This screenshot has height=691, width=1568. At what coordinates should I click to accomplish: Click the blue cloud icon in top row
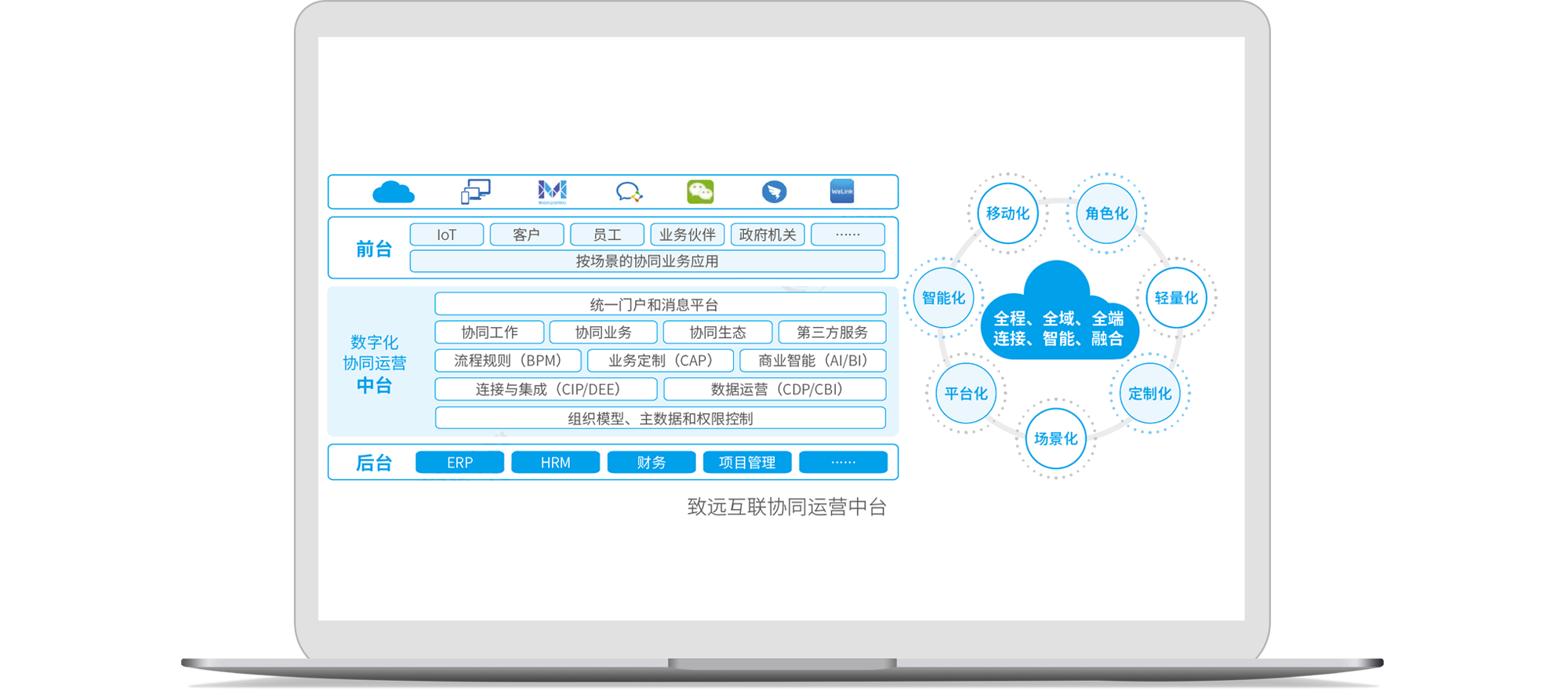[394, 192]
